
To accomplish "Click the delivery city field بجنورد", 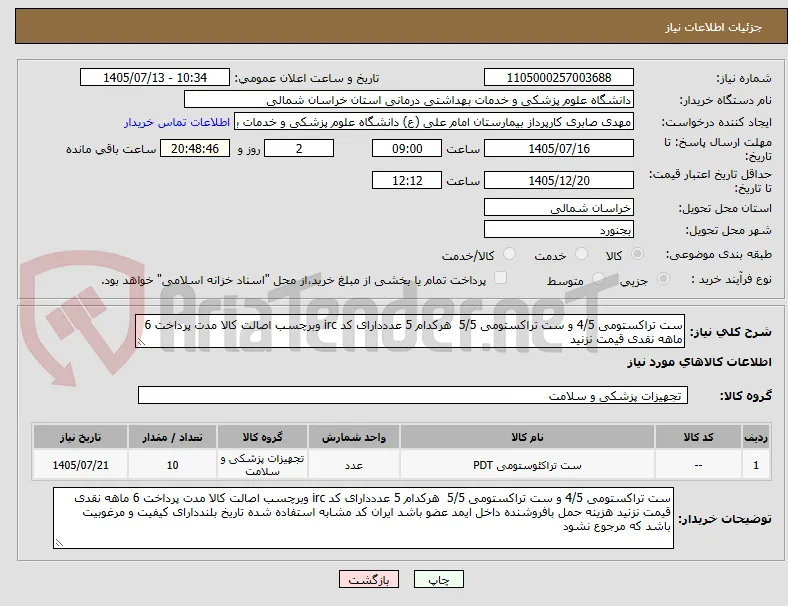I will tap(558, 230).
